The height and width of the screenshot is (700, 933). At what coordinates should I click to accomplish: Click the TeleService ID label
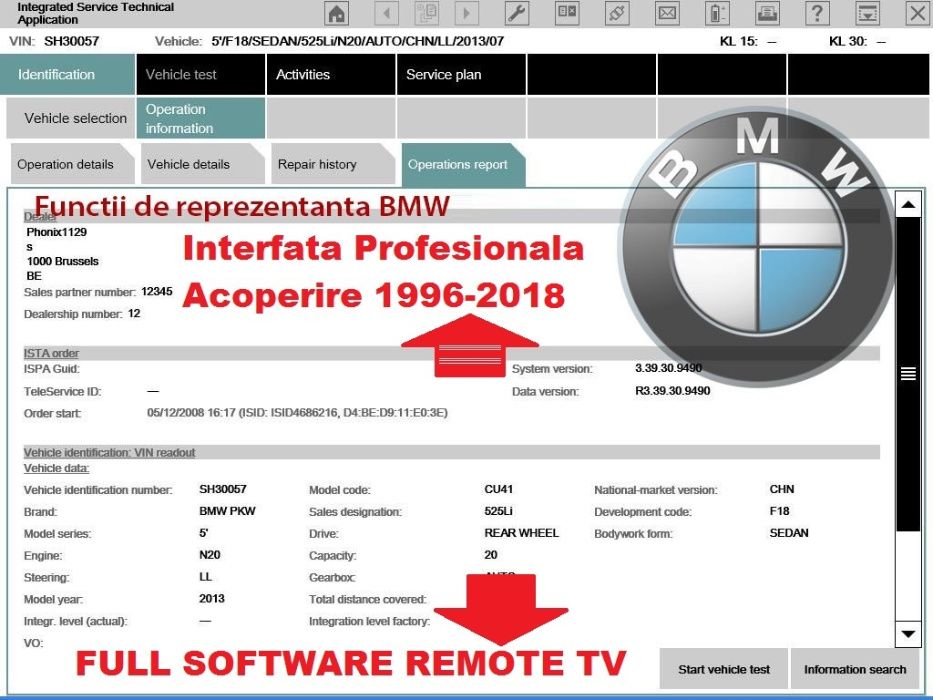pyautogui.click(x=62, y=392)
